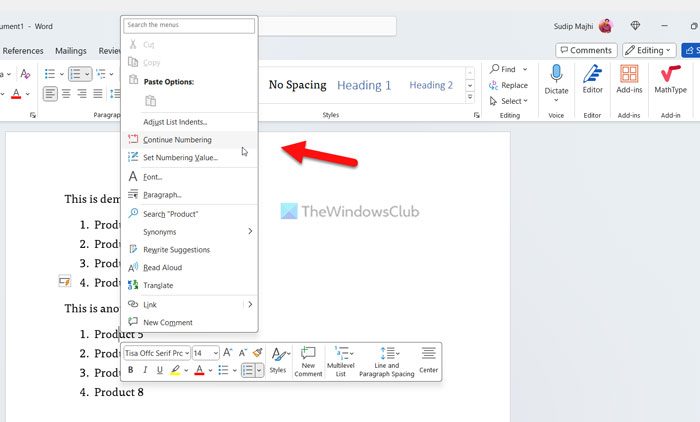Click the Find search icon

[x=494, y=69]
